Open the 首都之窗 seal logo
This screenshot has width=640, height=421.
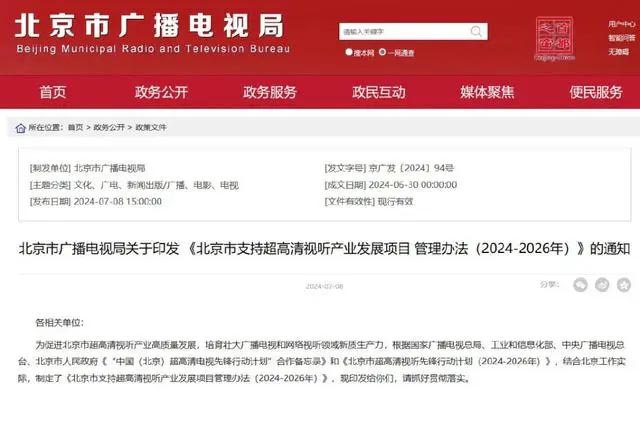554,38
